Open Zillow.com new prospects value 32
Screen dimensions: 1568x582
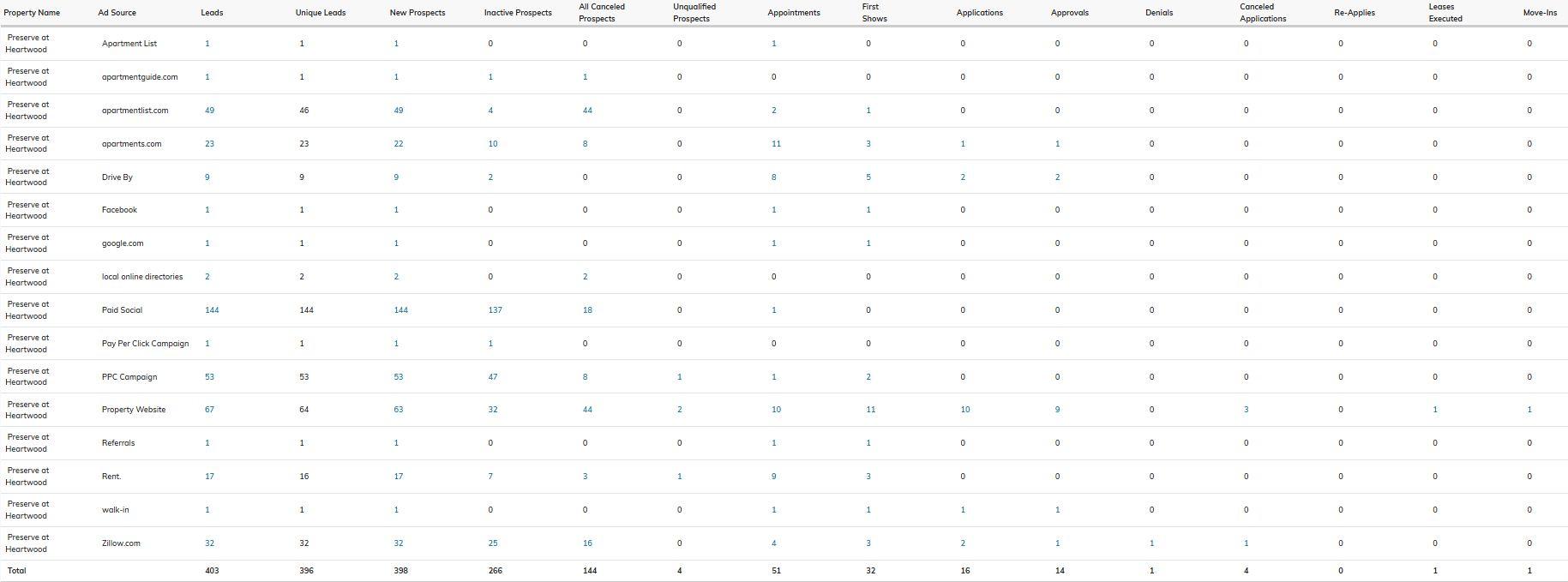click(399, 543)
